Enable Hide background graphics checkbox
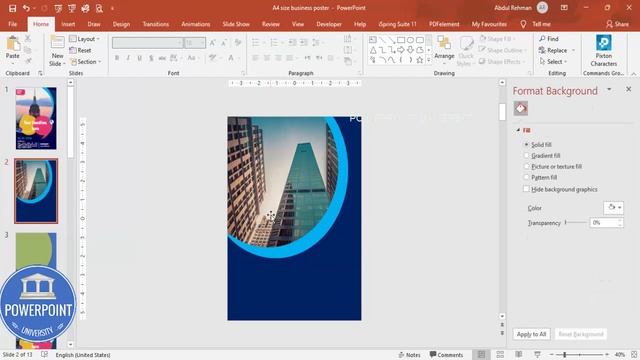 (526, 189)
